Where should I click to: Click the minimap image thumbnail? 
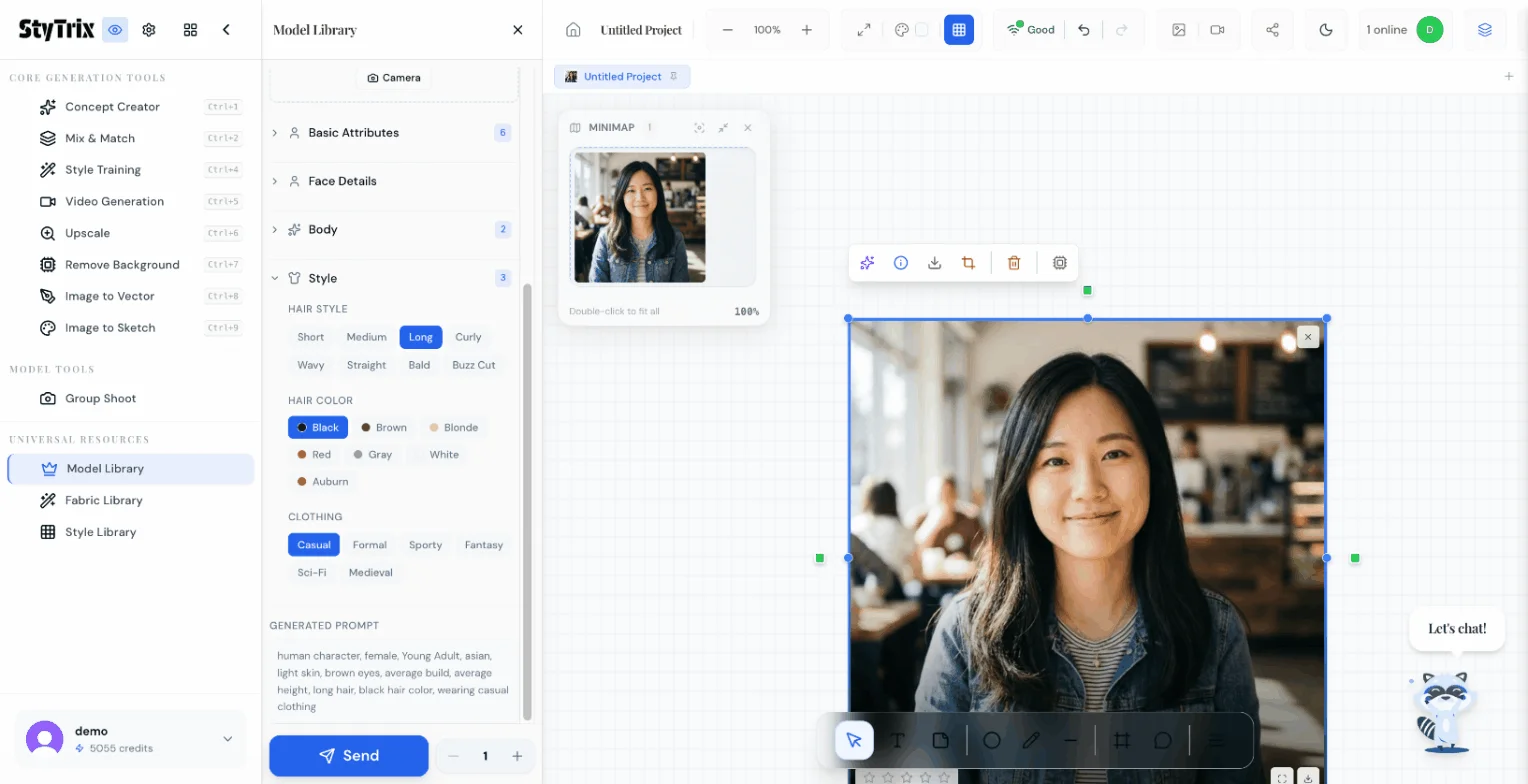click(x=639, y=217)
